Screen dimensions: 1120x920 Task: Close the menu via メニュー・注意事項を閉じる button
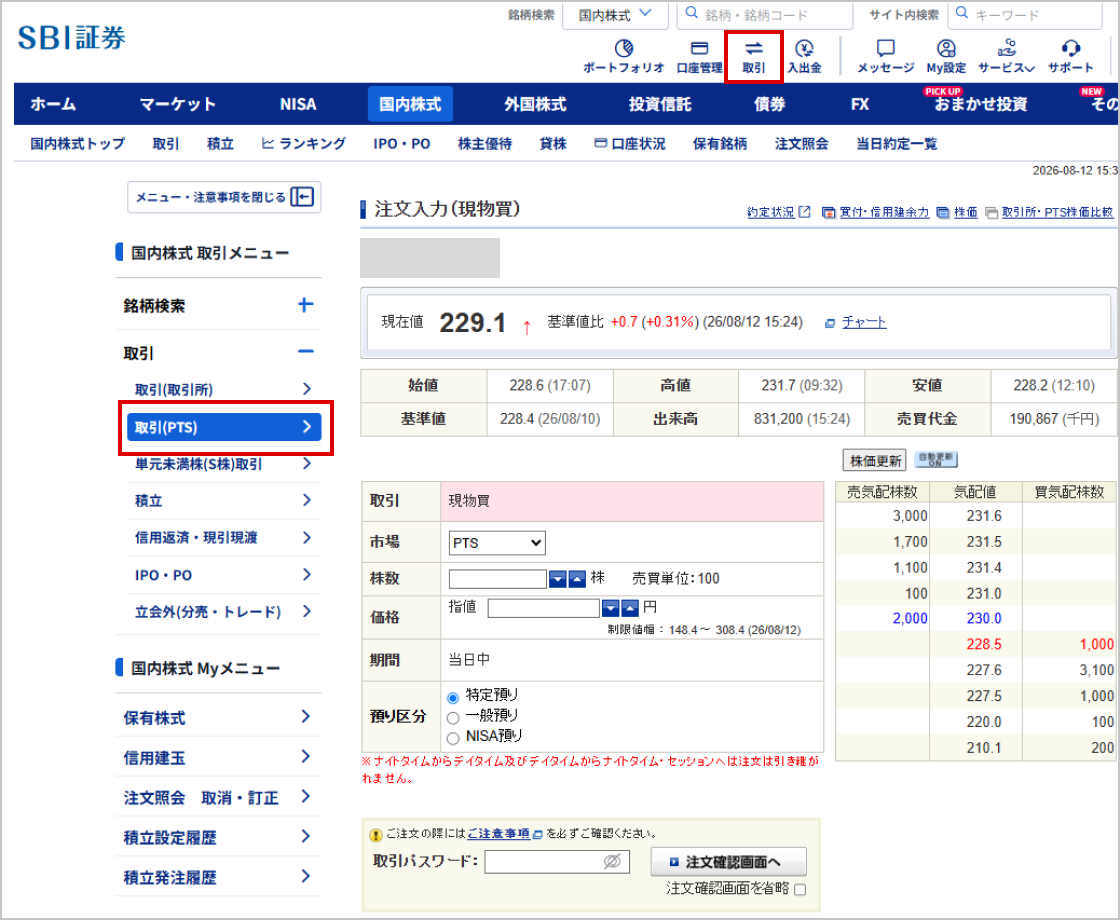coord(224,197)
